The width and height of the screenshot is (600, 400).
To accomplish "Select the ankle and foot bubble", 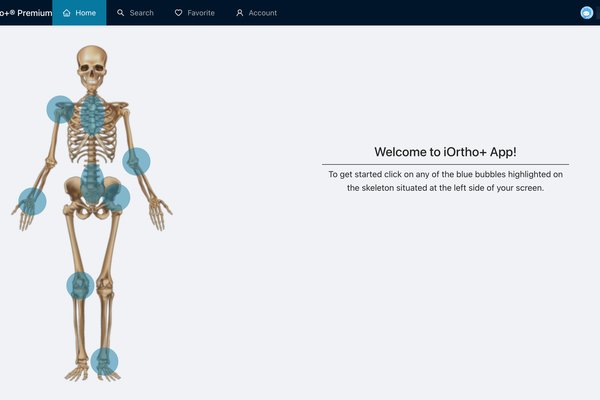I will point(104,361).
